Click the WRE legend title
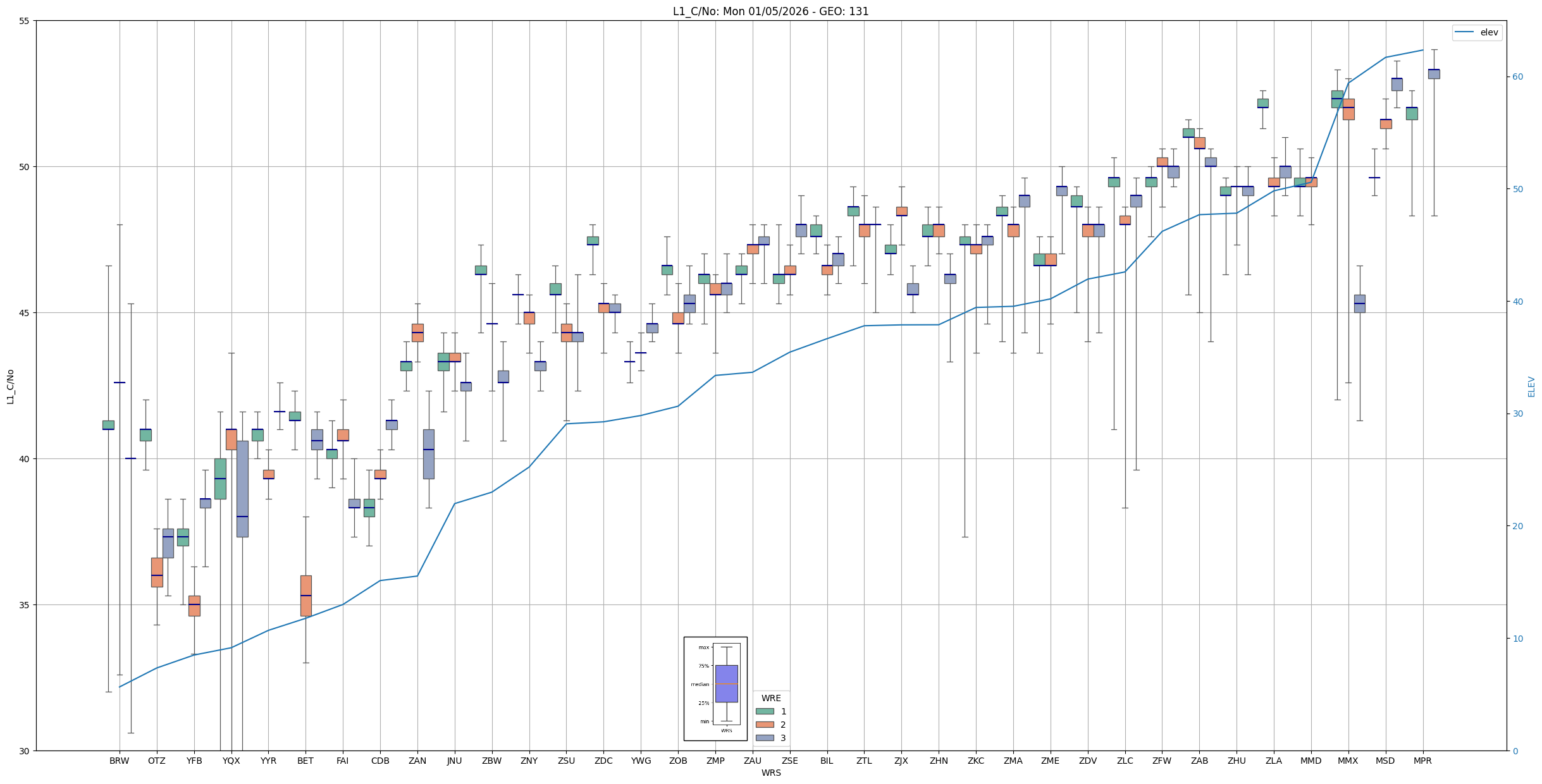1542x784 pixels. [771, 698]
